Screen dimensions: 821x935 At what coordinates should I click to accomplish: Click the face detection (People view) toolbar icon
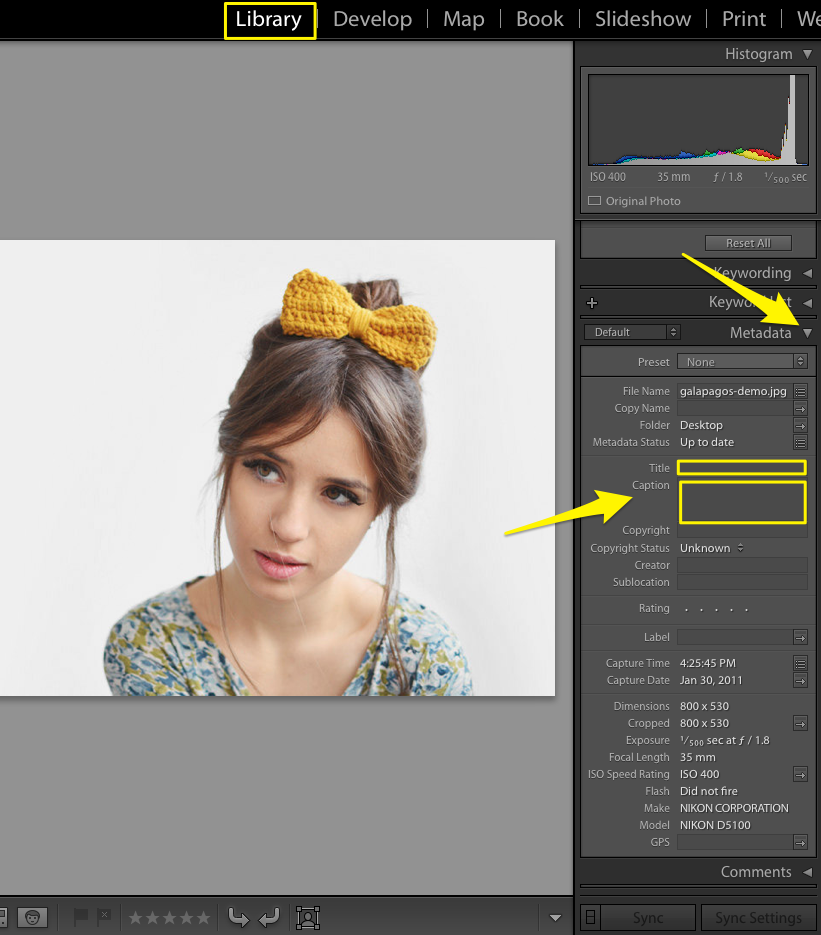34,916
